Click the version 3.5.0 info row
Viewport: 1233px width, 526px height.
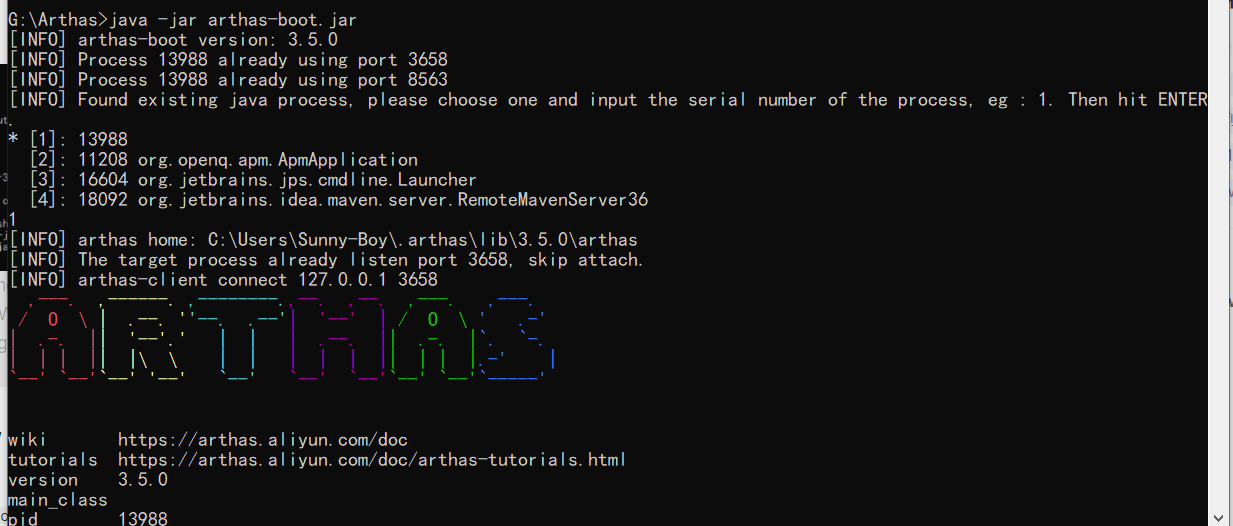pyautogui.click(x=88, y=480)
